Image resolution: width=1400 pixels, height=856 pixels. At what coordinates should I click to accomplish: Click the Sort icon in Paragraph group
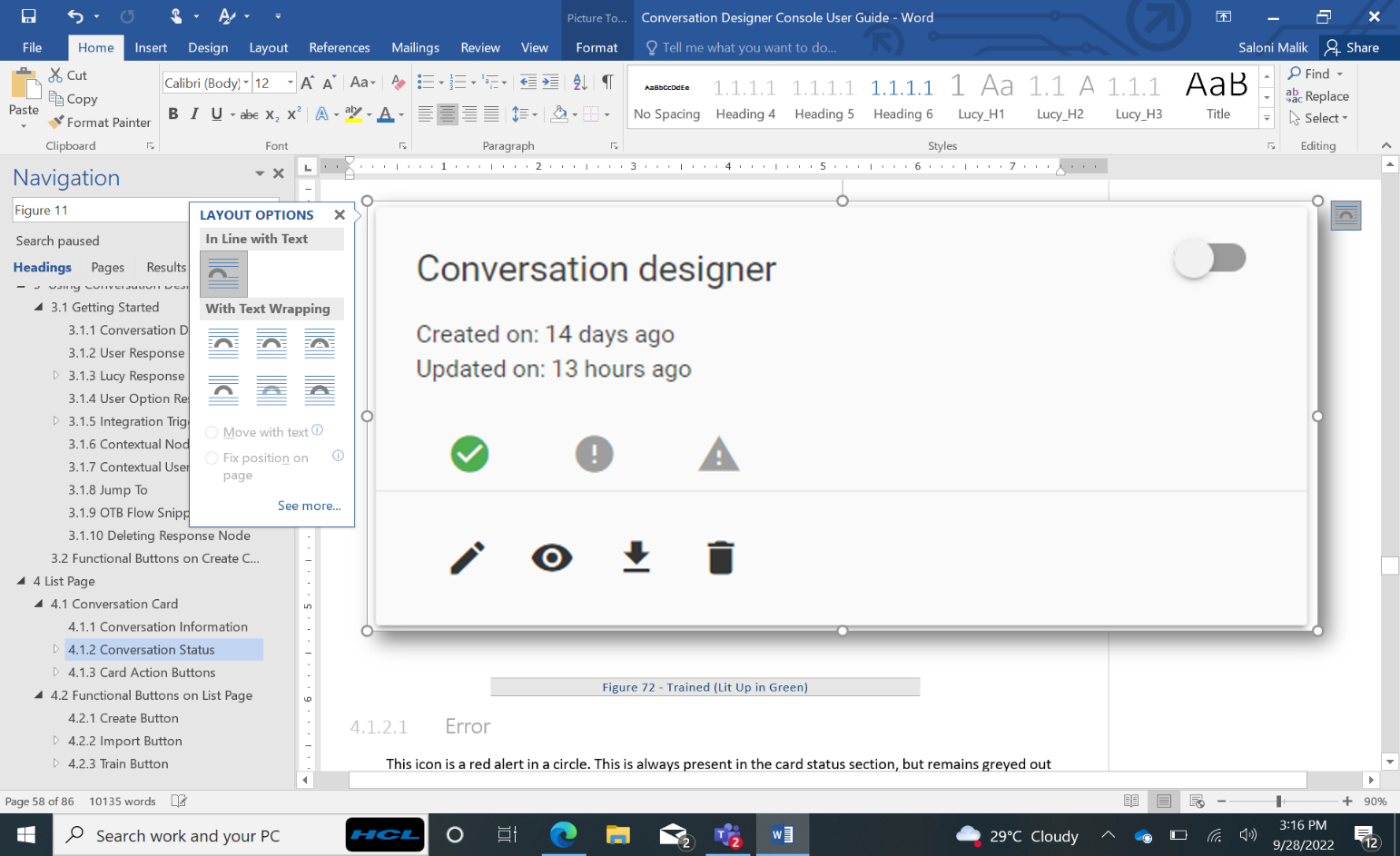[580, 83]
